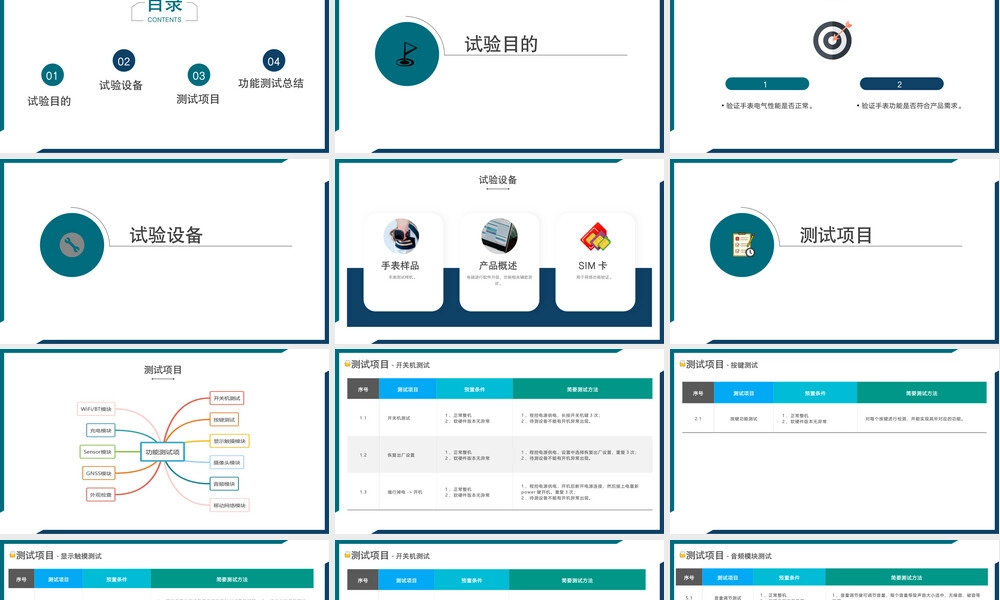Image resolution: width=1000 pixels, height=600 pixels.
Task: Click the 开关机测试 mind map node
Action: tap(227, 398)
